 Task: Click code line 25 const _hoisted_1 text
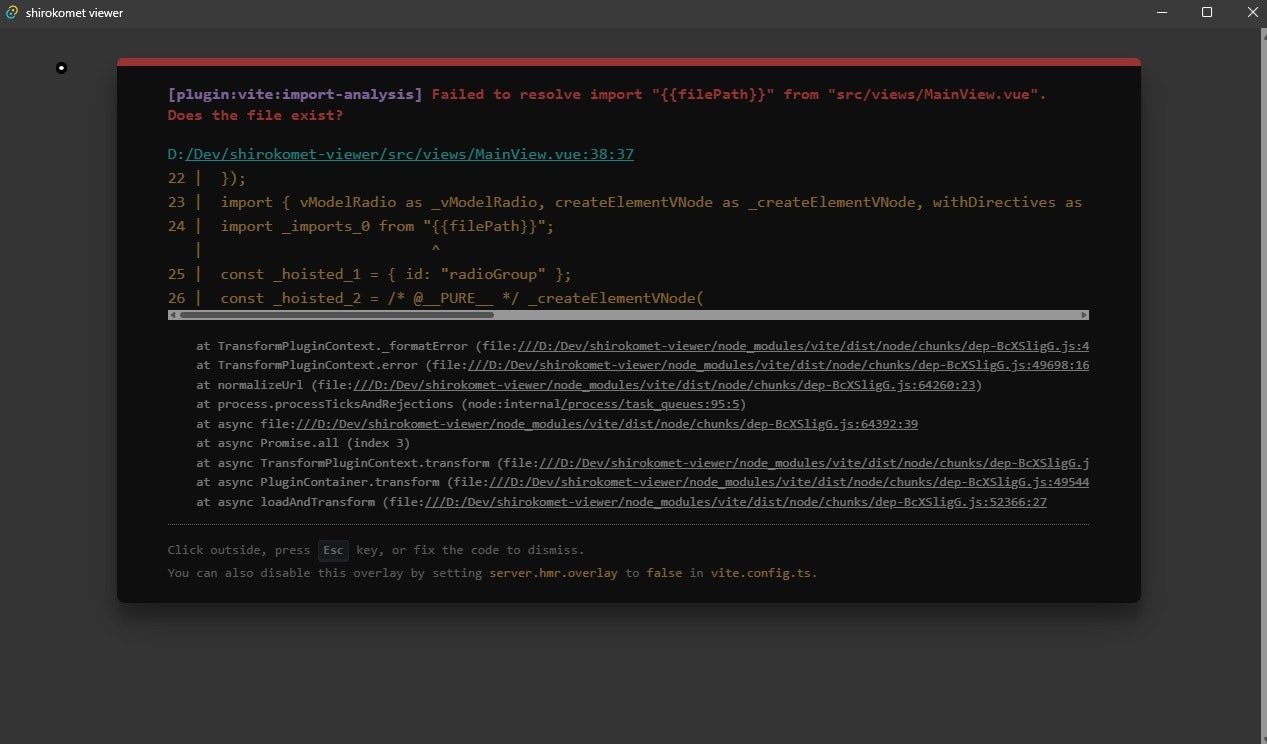(x=396, y=274)
